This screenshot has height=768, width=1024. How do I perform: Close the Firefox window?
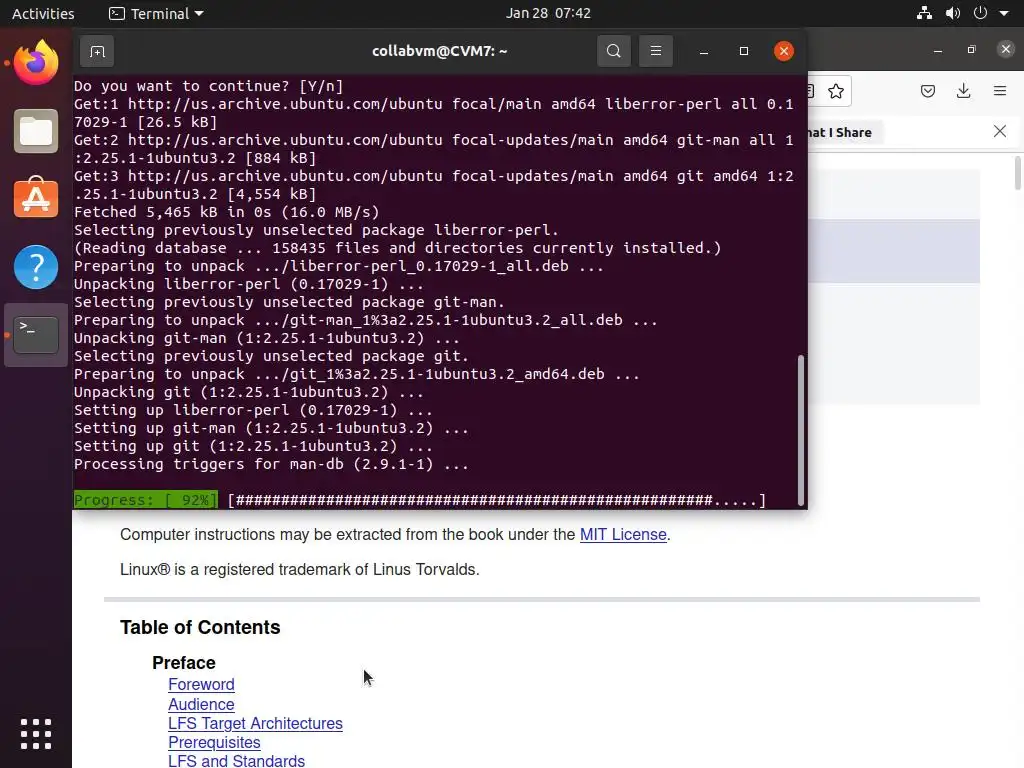(x=1006, y=49)
